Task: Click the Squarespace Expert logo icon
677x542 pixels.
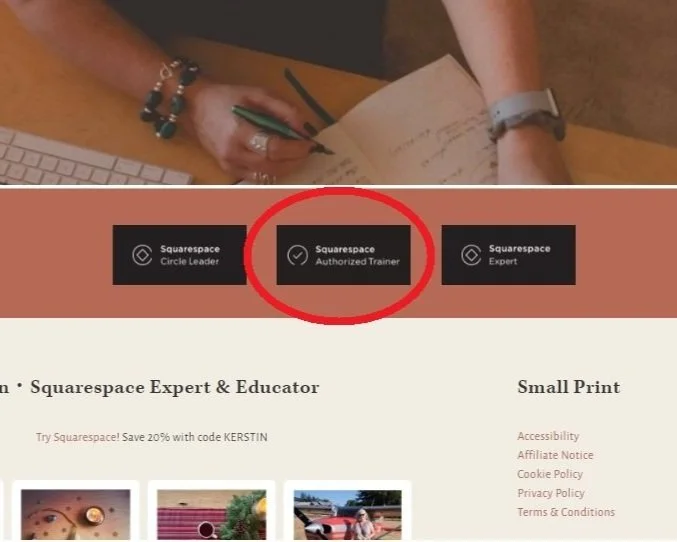Action: 471,255
